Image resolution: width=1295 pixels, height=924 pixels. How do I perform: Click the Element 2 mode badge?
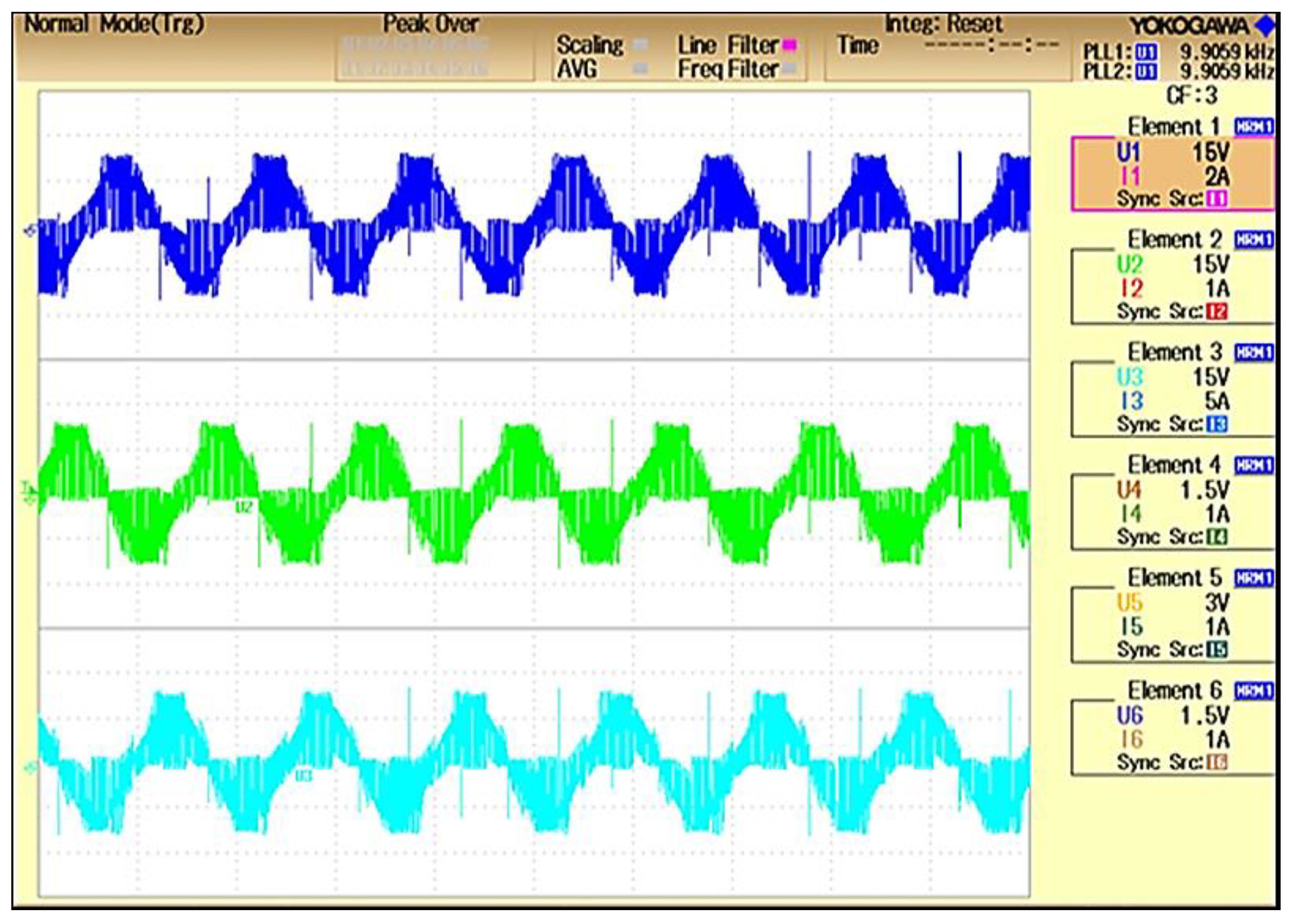[x=1253, y=240]
